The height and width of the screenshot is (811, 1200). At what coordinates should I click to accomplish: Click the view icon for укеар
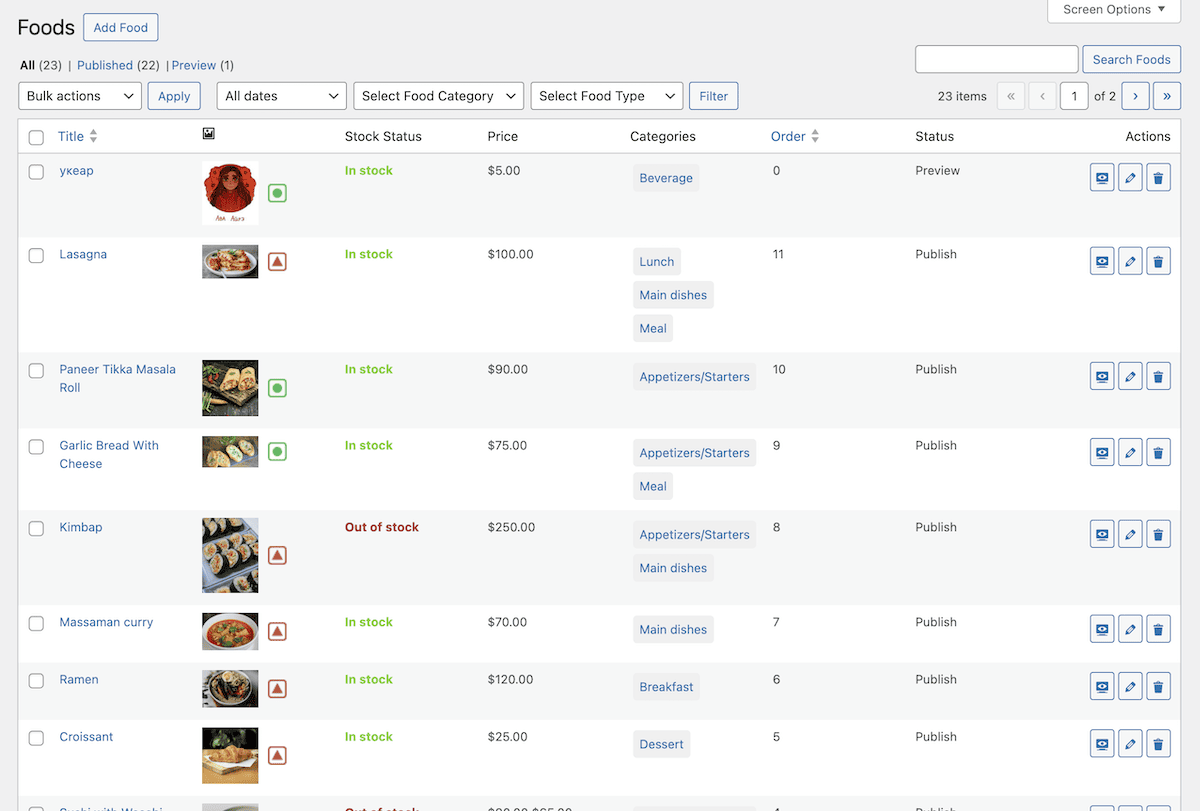tap(1102, 179)
